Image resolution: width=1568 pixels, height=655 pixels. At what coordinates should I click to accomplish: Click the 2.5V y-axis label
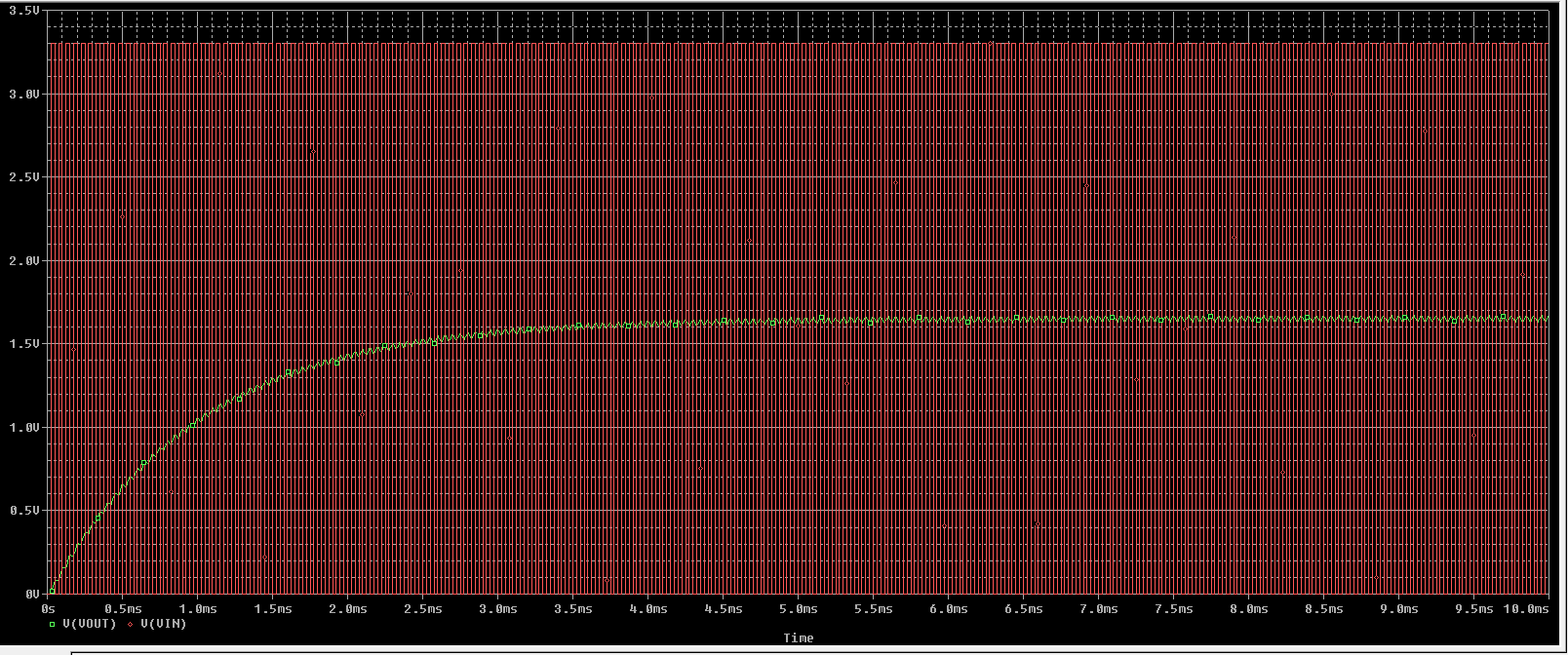[25, 177]
